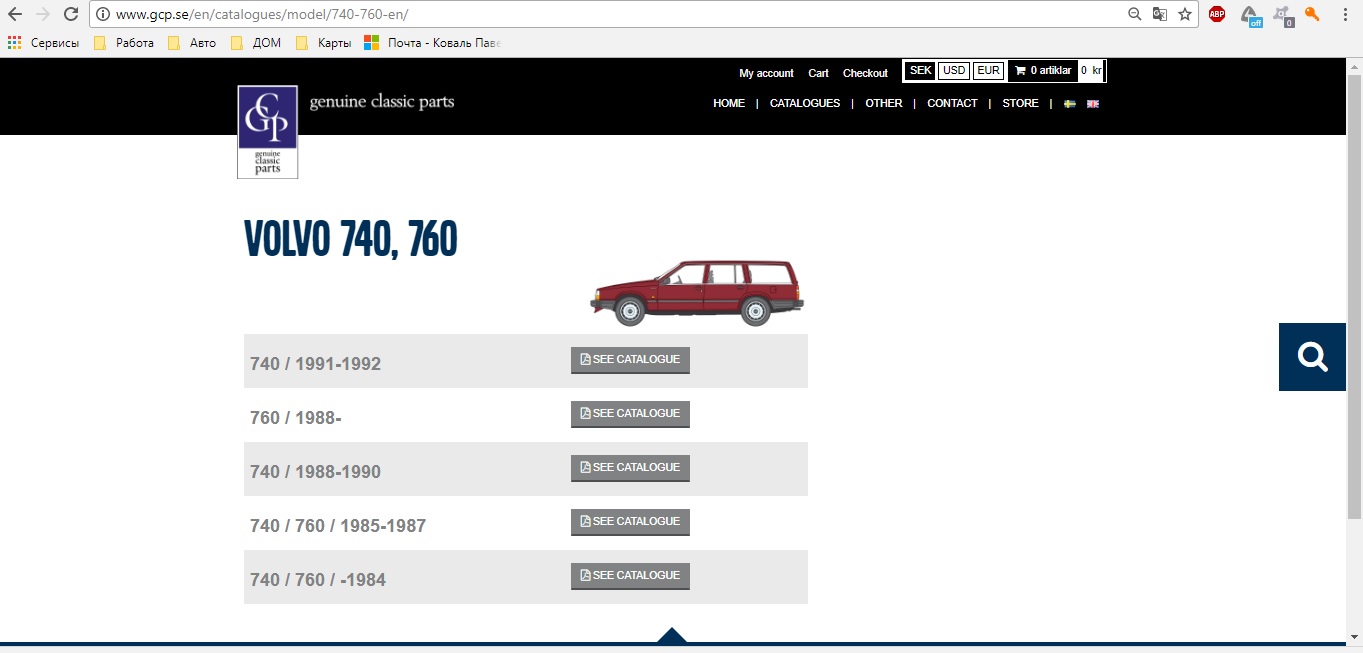1363x653 pixels.
Task: Go to the HOME page
Action: click(x=728, y=104)
